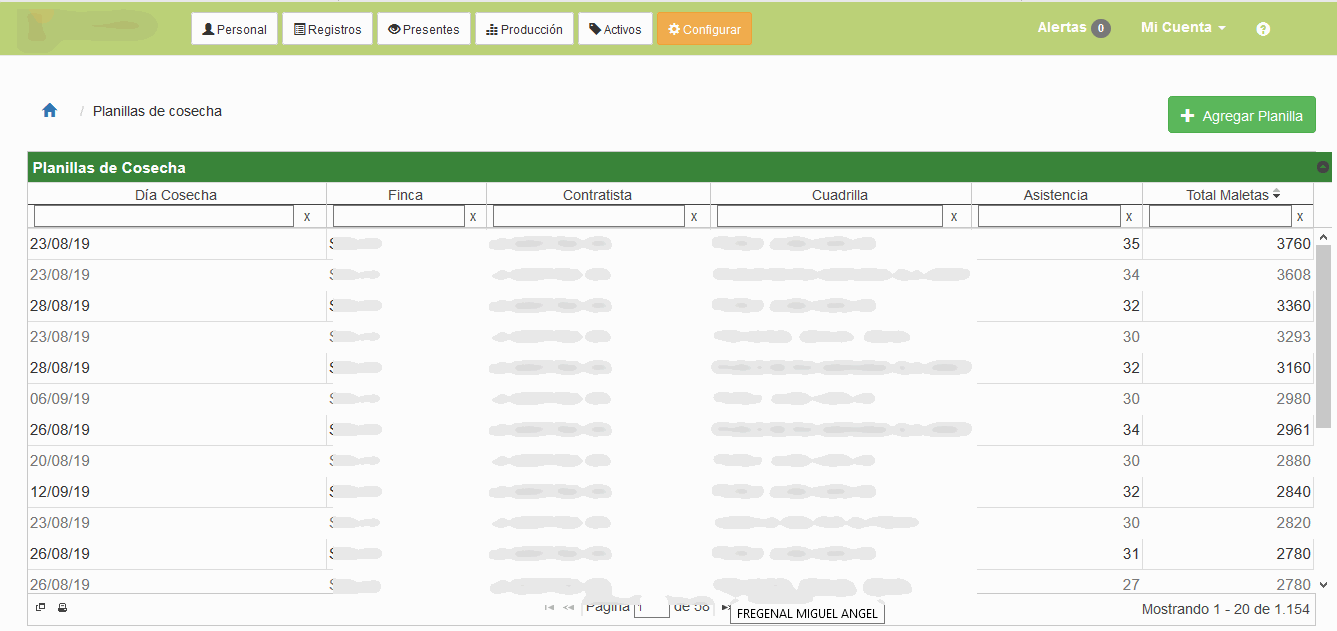The height and width of the screenshot is (631, 1337).
Task: Clear the Contratista filter with its x button
Action: 695,215
